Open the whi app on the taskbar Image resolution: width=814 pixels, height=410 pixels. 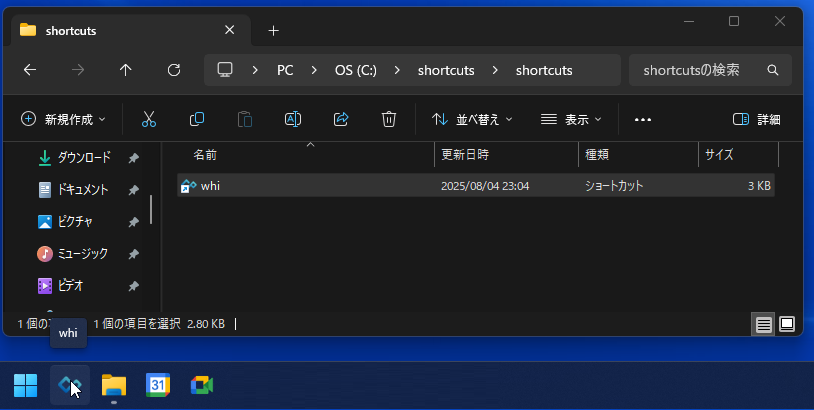[x=70, y=385]
